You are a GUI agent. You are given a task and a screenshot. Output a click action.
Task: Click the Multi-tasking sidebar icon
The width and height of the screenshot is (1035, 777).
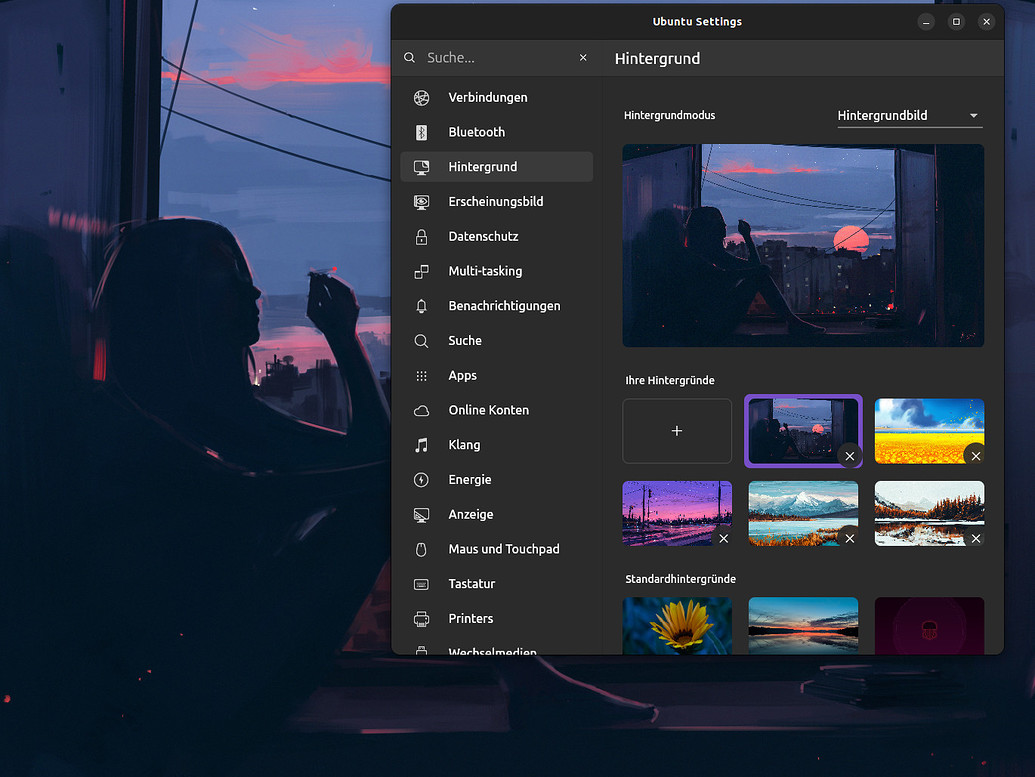click(422, 271)
